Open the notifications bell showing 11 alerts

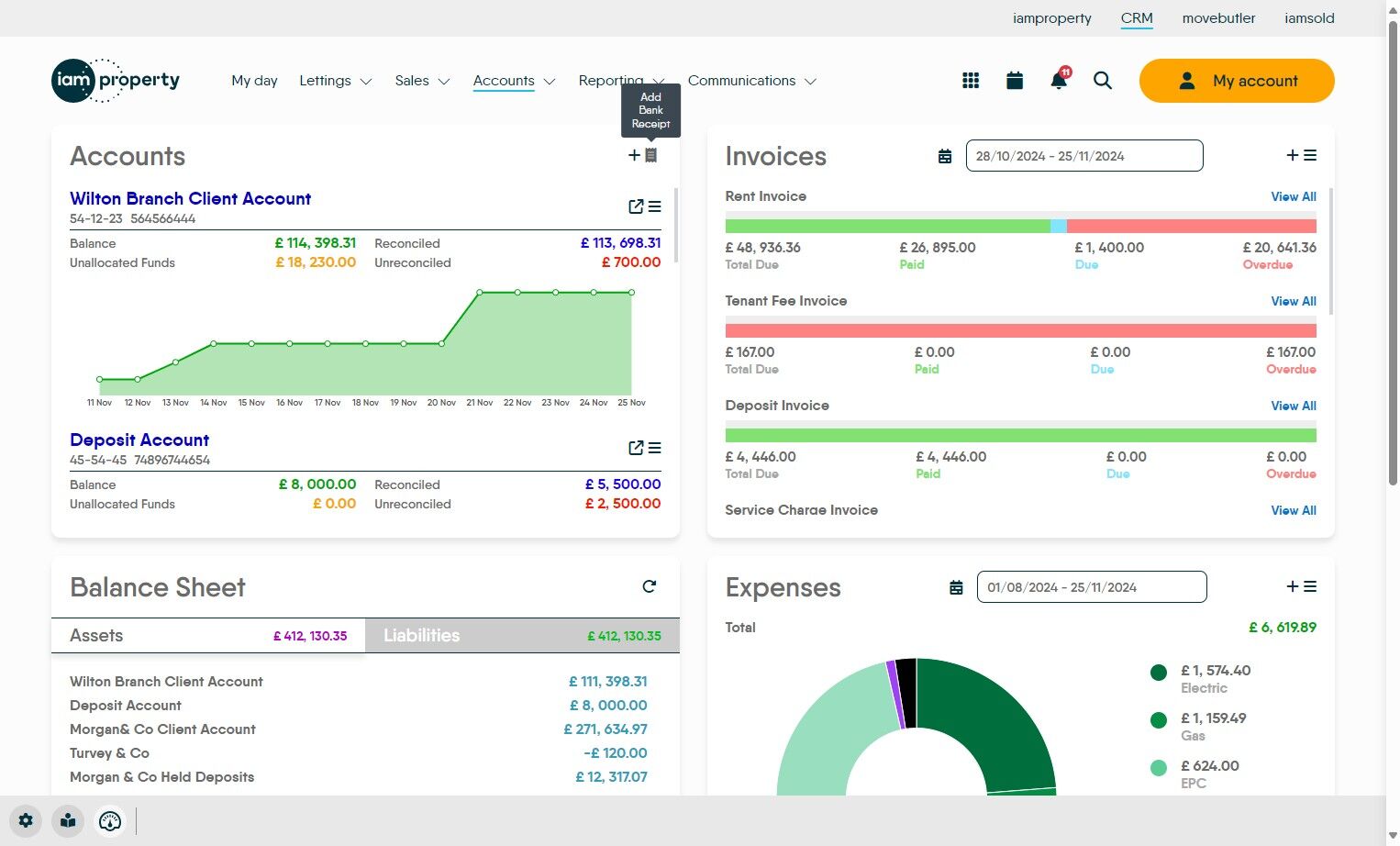pyautogui.click(x=1058, y=81)
